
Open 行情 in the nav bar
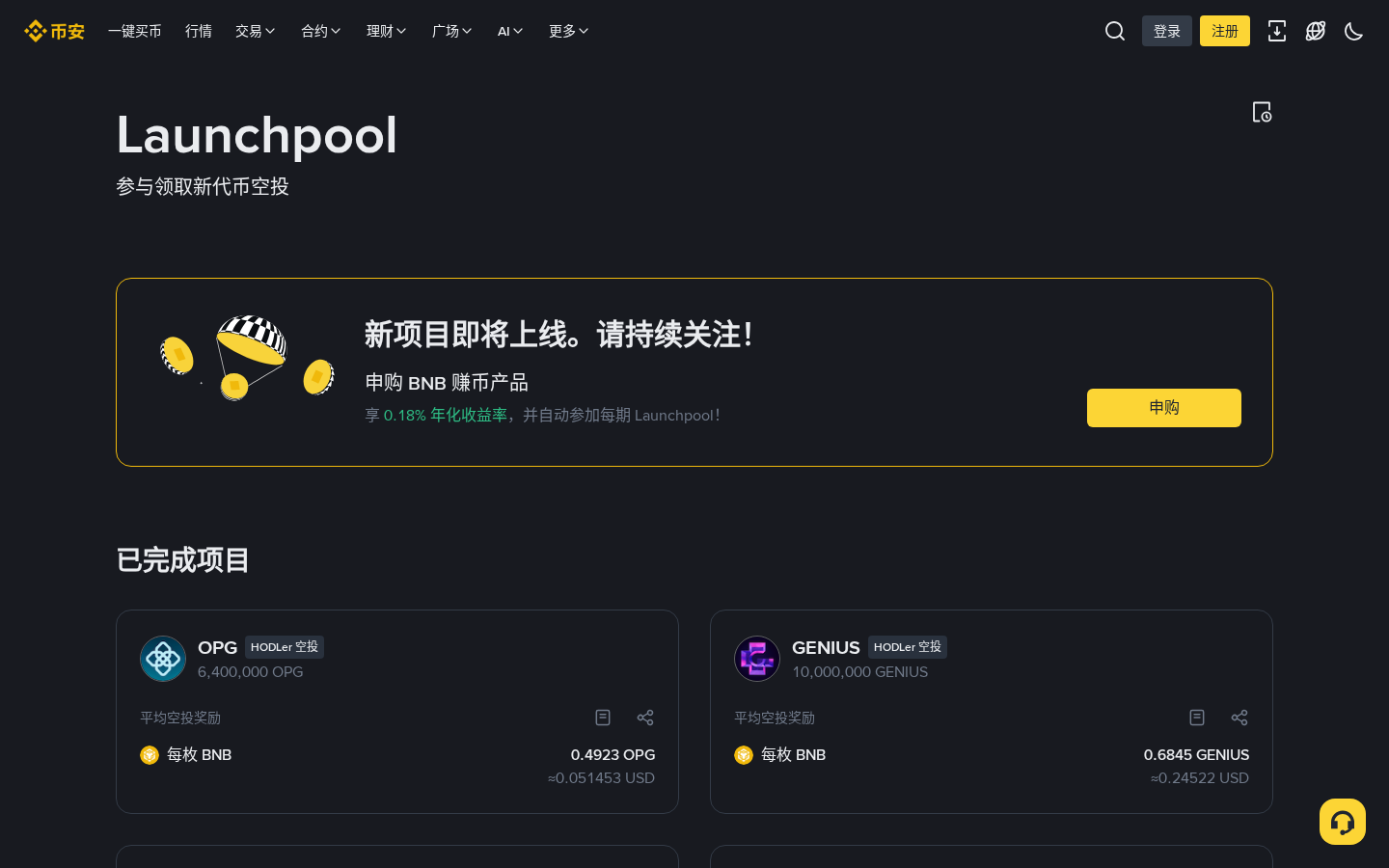coord(199,31)
